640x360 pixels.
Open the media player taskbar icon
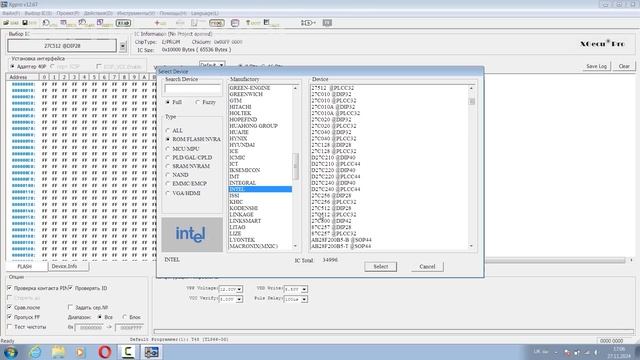click(x=80, y=352)
